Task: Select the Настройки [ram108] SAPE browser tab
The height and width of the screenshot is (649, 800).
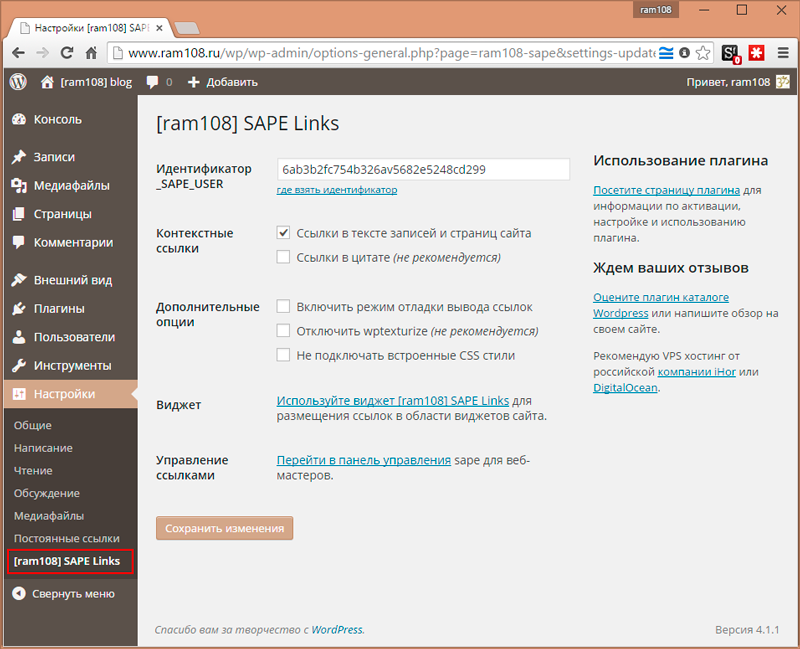Action: coord(92,28)
